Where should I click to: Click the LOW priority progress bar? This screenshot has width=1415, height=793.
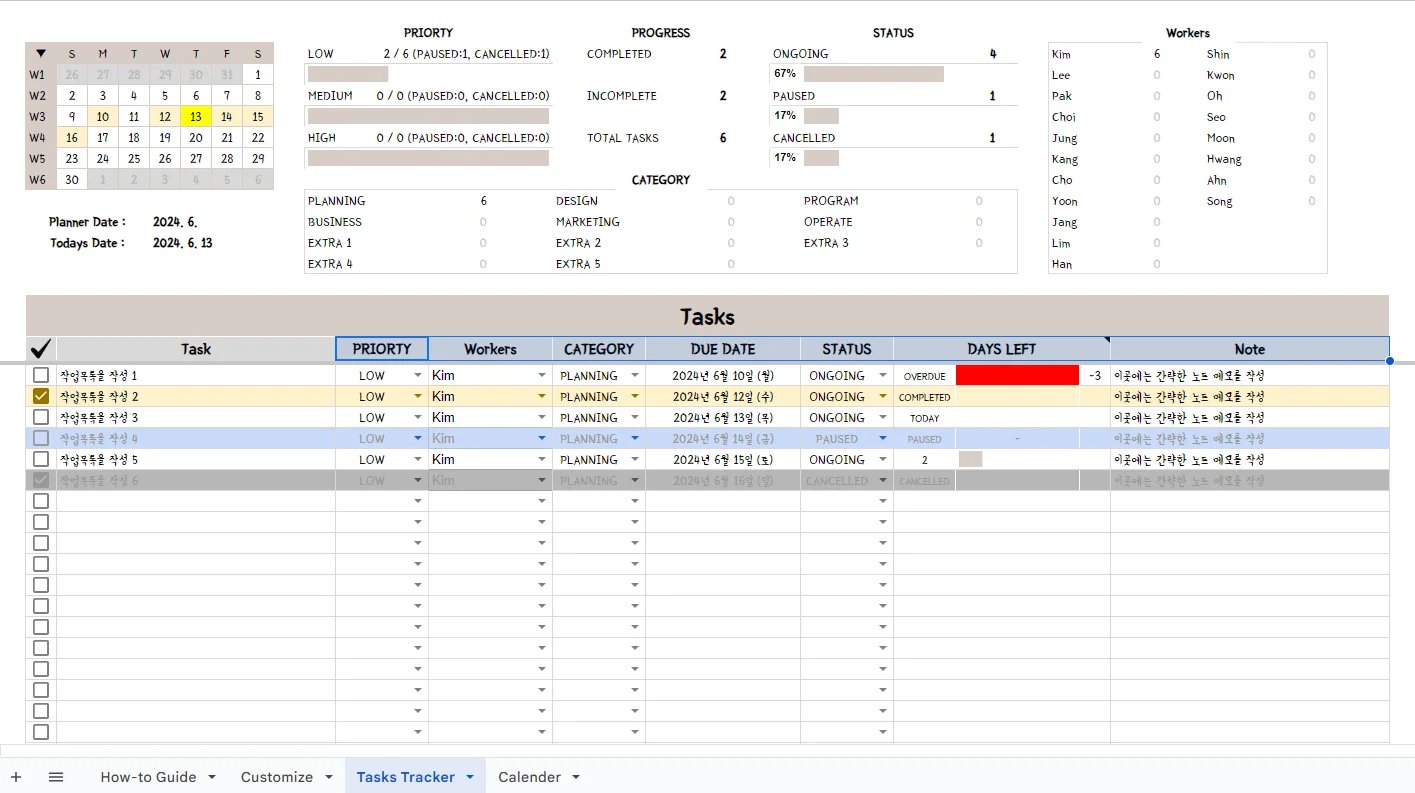(x=348, y=74)
